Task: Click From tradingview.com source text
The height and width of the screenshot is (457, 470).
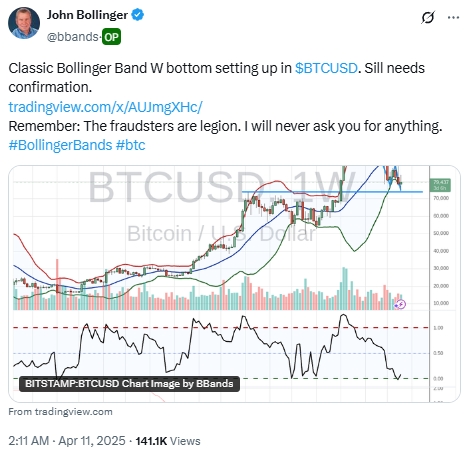Action: click(x=60, y=412)
